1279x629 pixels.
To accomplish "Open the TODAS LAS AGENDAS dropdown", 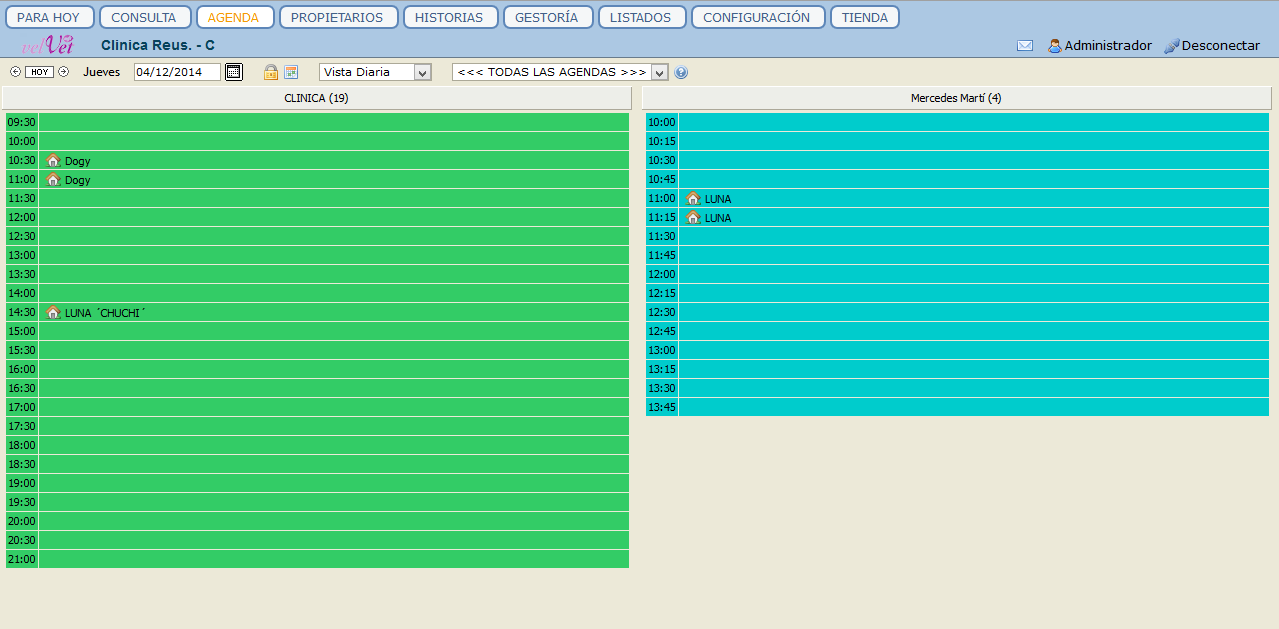I will [659, 72].
